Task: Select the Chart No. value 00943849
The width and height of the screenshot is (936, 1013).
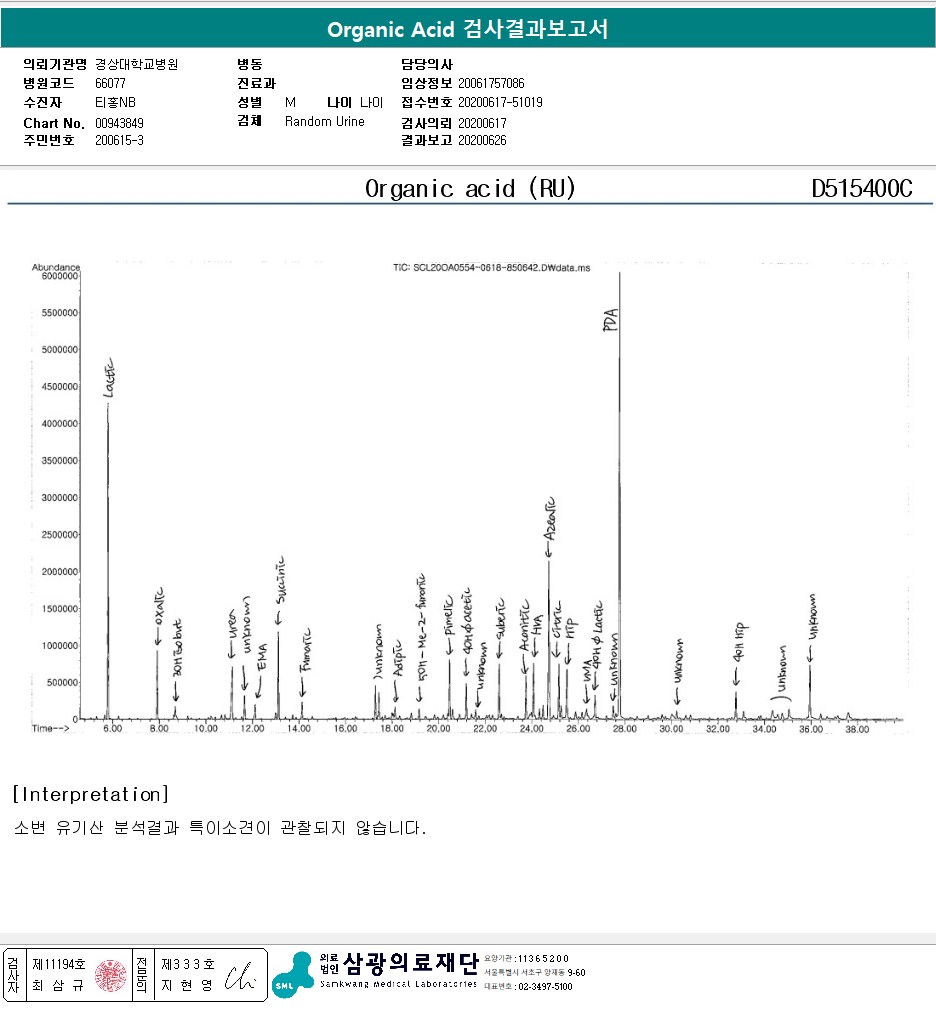Action: pos(119,123)
